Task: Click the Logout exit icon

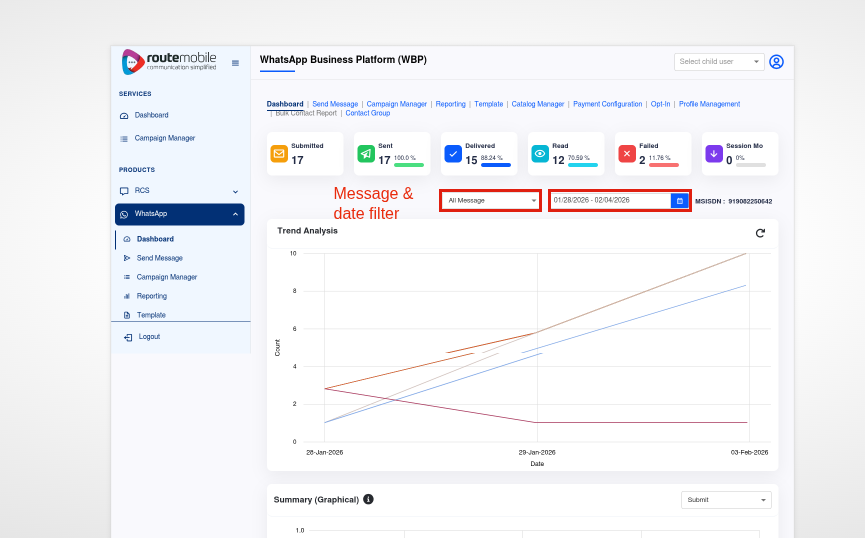Action: pyautogui.click(x=128, y=337)
